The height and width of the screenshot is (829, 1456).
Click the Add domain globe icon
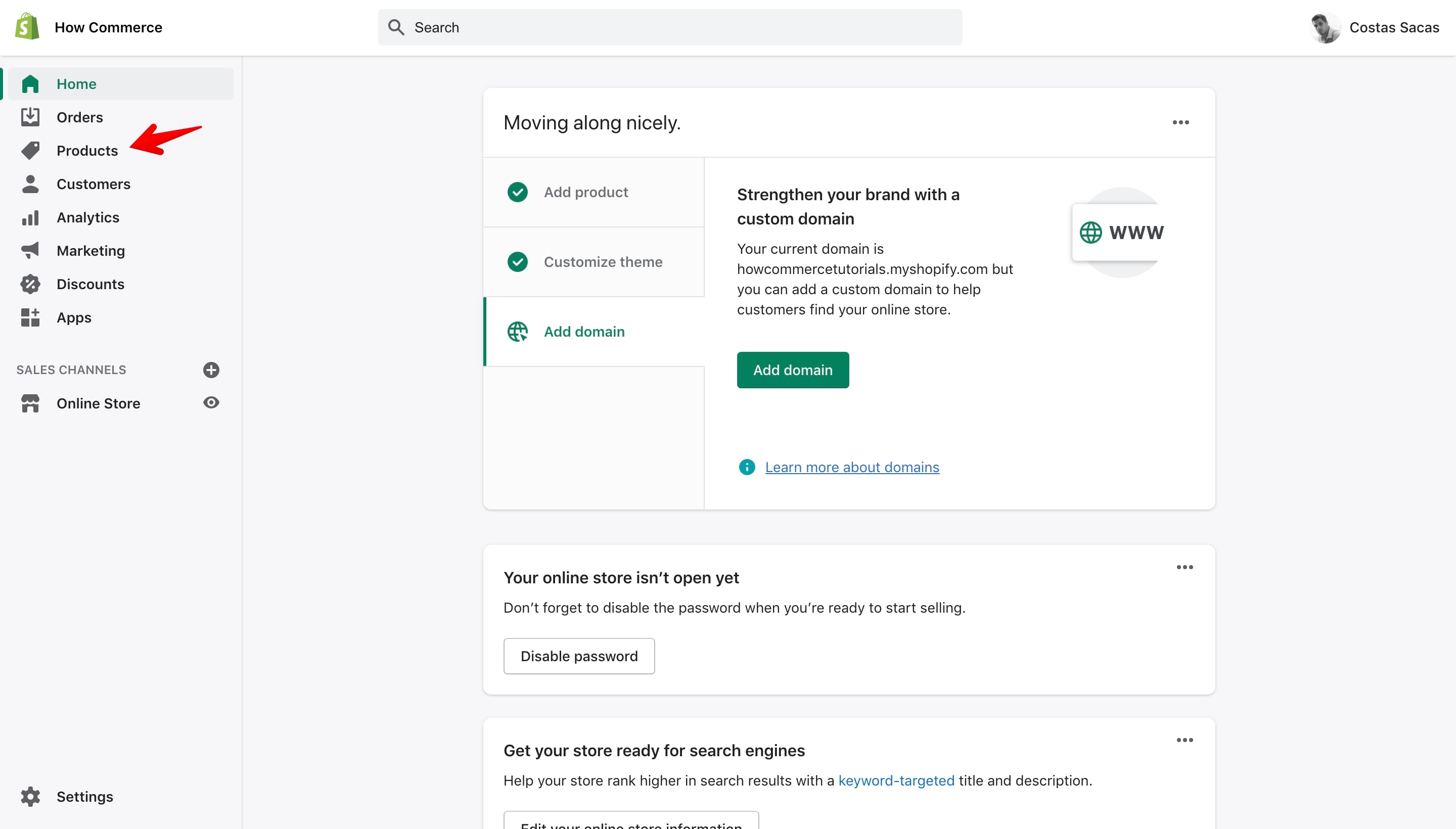pyautogui.click(x=518, y=332)
